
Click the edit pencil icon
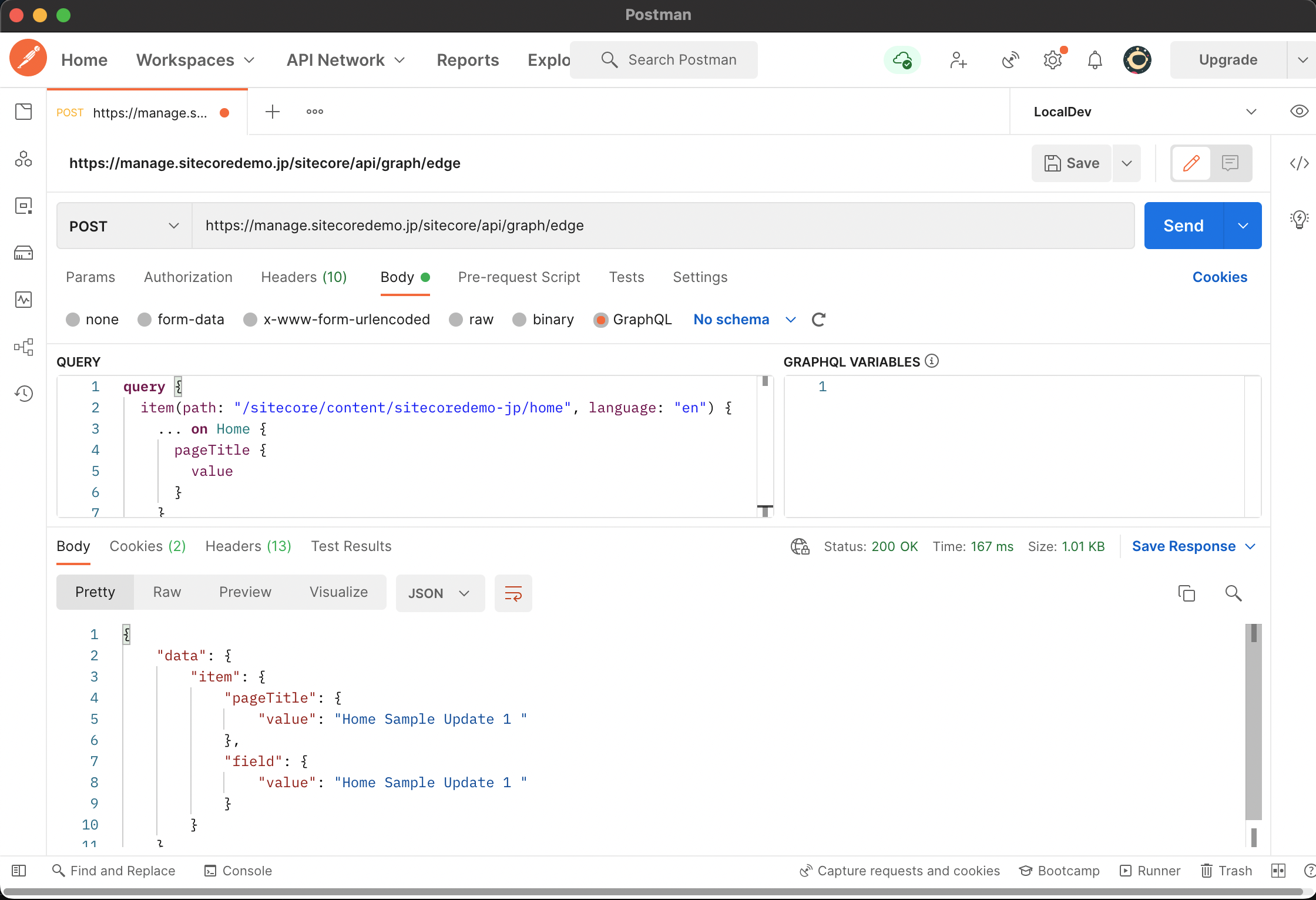(1191, 163)
